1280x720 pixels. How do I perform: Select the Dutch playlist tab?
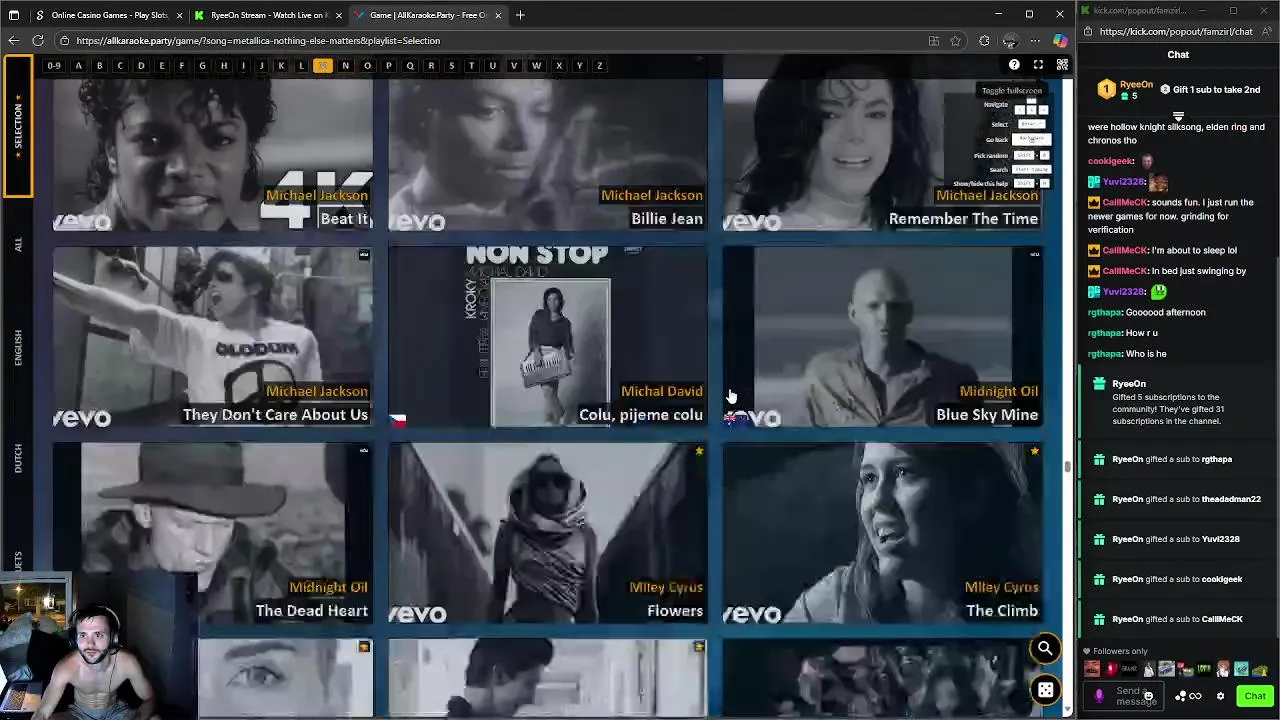pyautogui.click(x=17, y=459)
